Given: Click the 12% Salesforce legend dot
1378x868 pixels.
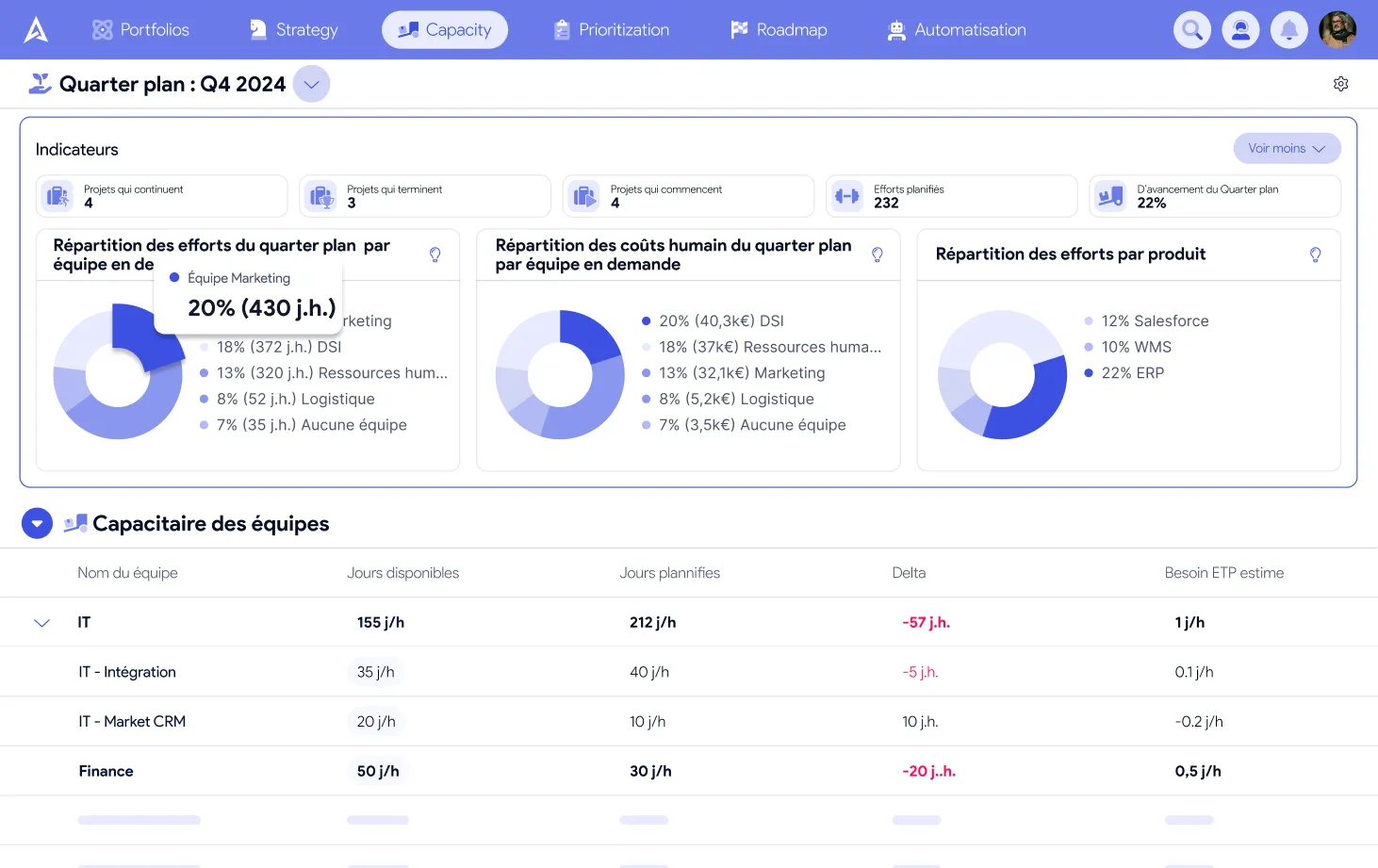Looking at the screenshot, I should tap(1089, 321).
